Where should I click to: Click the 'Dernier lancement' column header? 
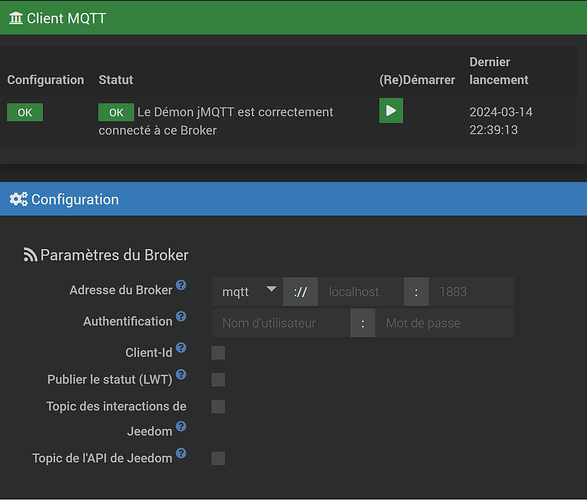(x=499, y=71)
